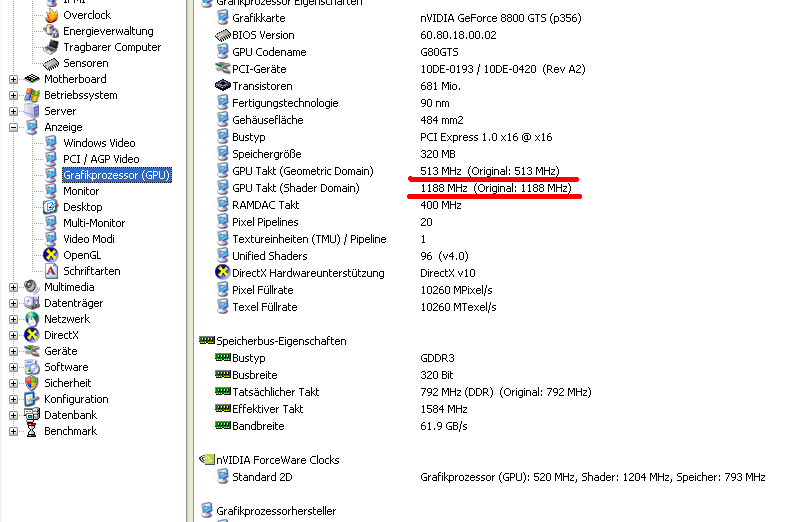Click the BIOS Version chip icon

click(222, 35)
